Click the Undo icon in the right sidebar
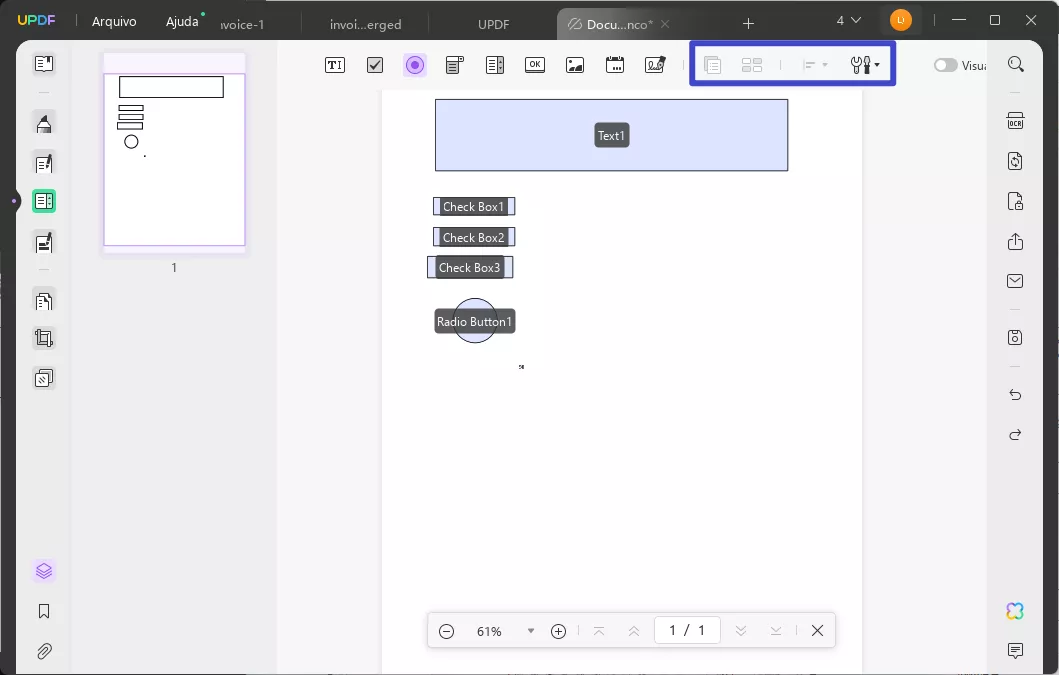The image size is (1059, 675). 1015,395
